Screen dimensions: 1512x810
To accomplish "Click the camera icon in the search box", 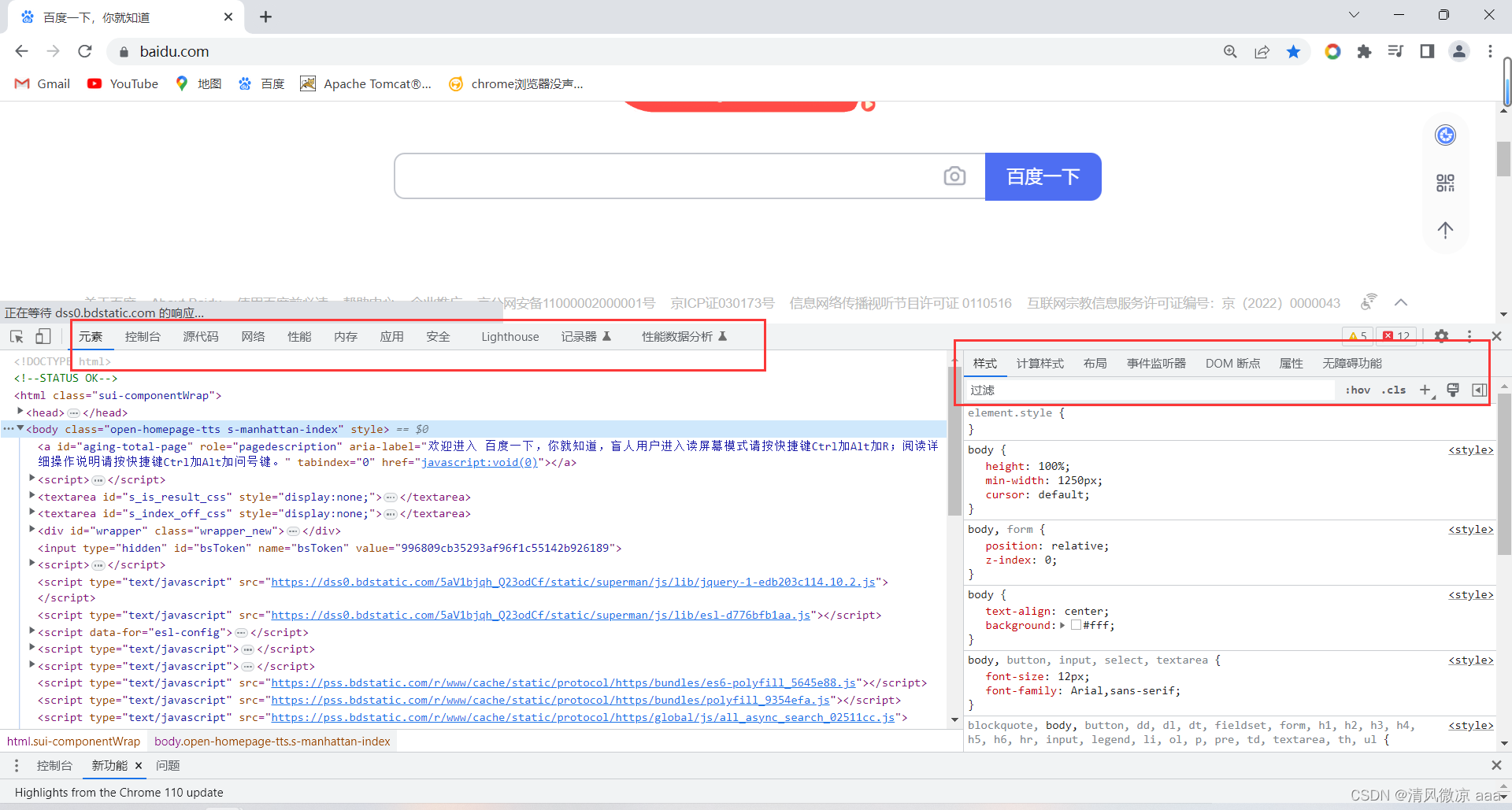I will (955, 176).
